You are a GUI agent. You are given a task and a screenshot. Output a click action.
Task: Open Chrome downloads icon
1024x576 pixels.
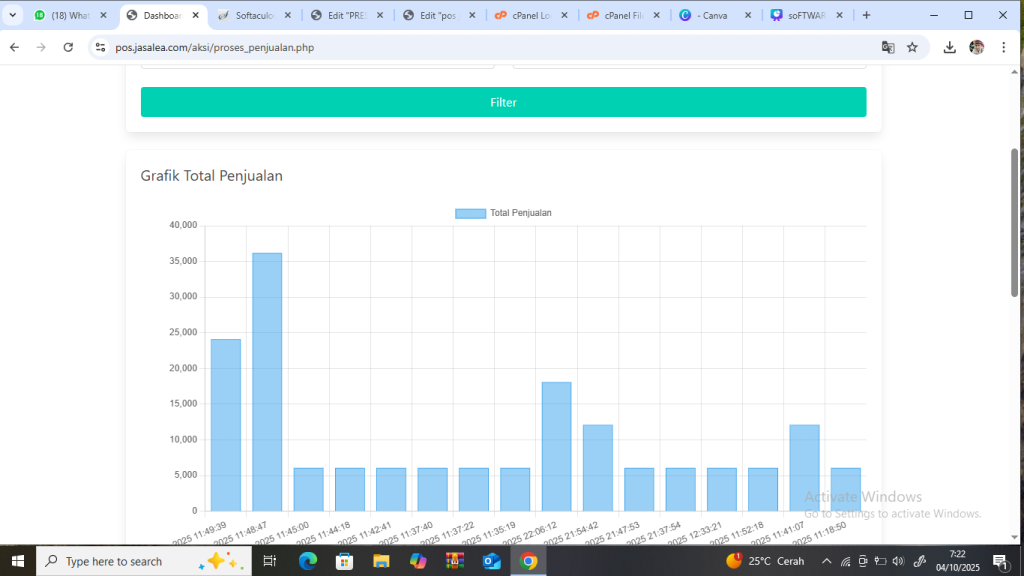tap(950, 47)
